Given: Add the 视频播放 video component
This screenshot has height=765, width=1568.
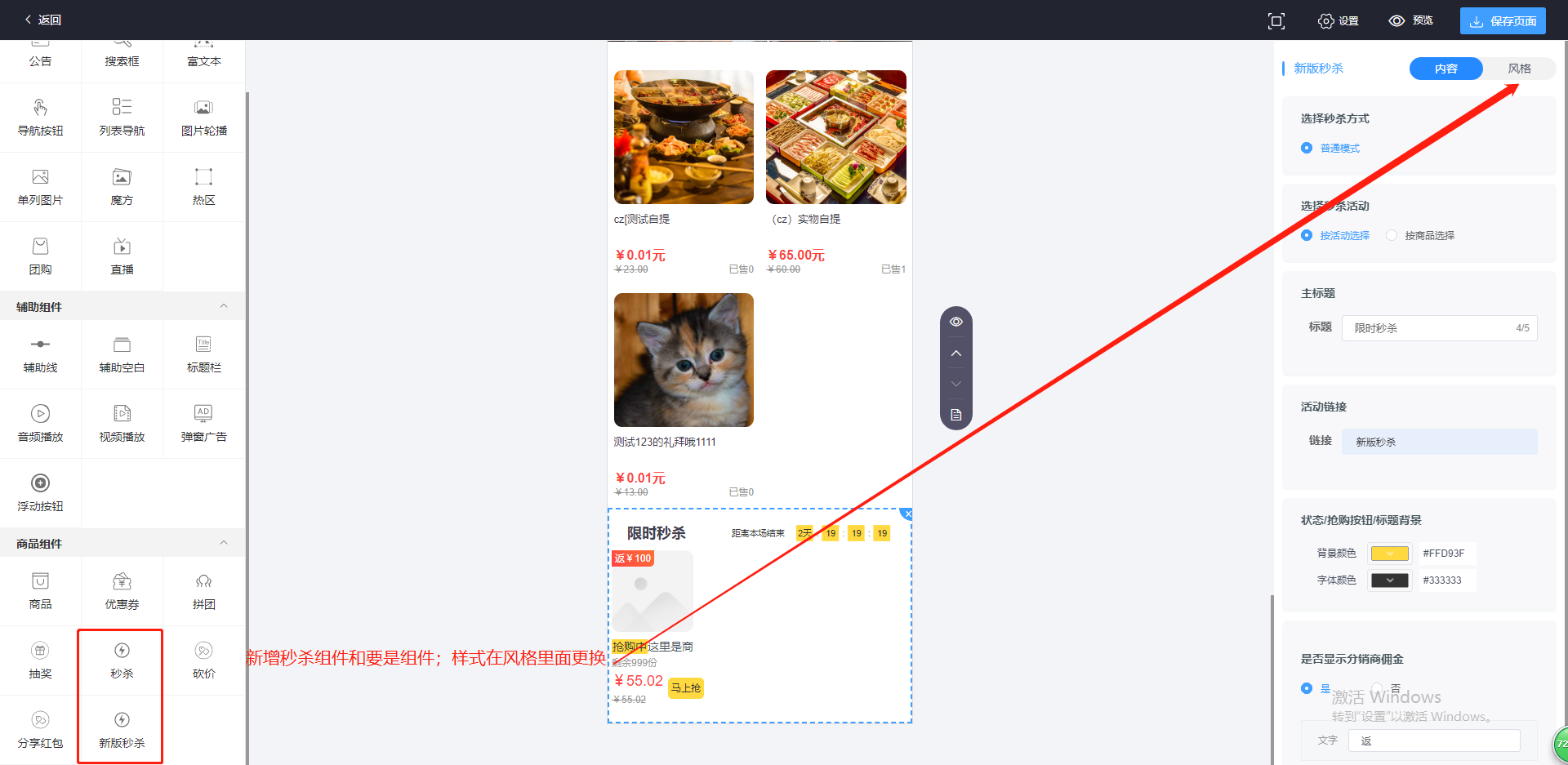Looking at the screenshot, I should click(x=122, y=424).
